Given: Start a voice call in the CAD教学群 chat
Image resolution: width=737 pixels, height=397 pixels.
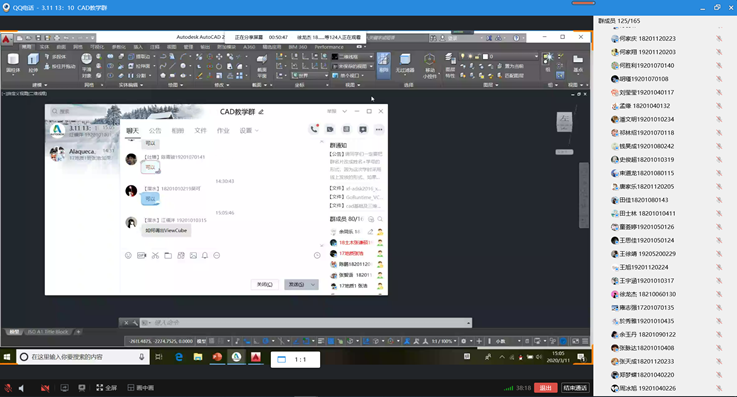Looking at the screenshot, I should pyautogui.click(x=314, y=129).
